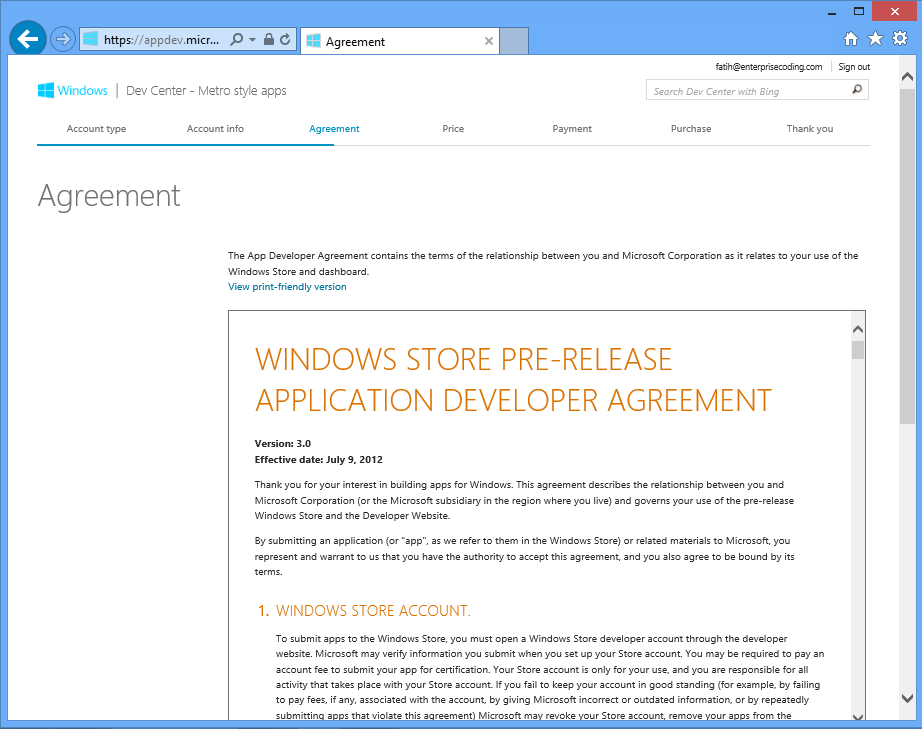
Task: Click the browser Forward arrow button
Action: click(x=62, y=39)
